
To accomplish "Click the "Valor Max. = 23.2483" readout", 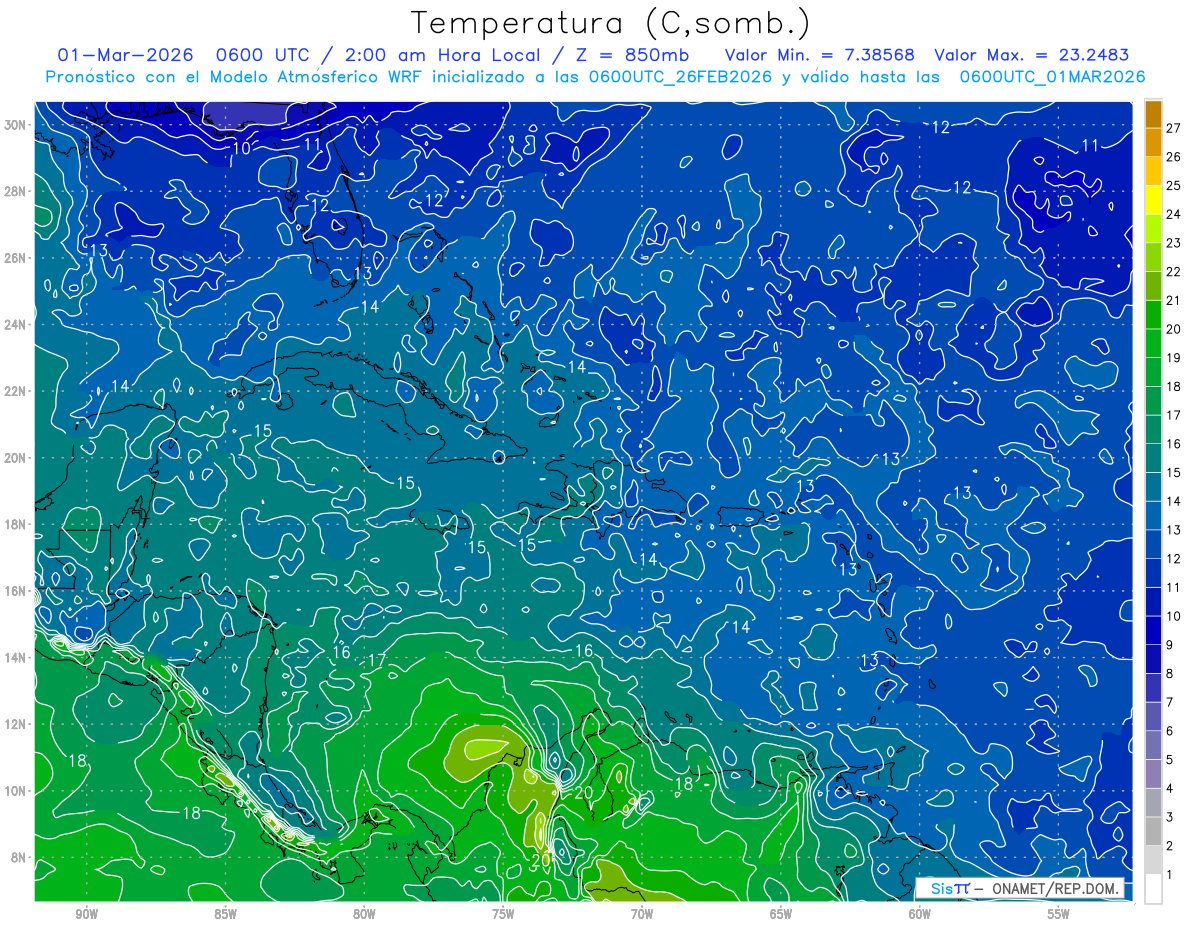I will click(1032, 55).
